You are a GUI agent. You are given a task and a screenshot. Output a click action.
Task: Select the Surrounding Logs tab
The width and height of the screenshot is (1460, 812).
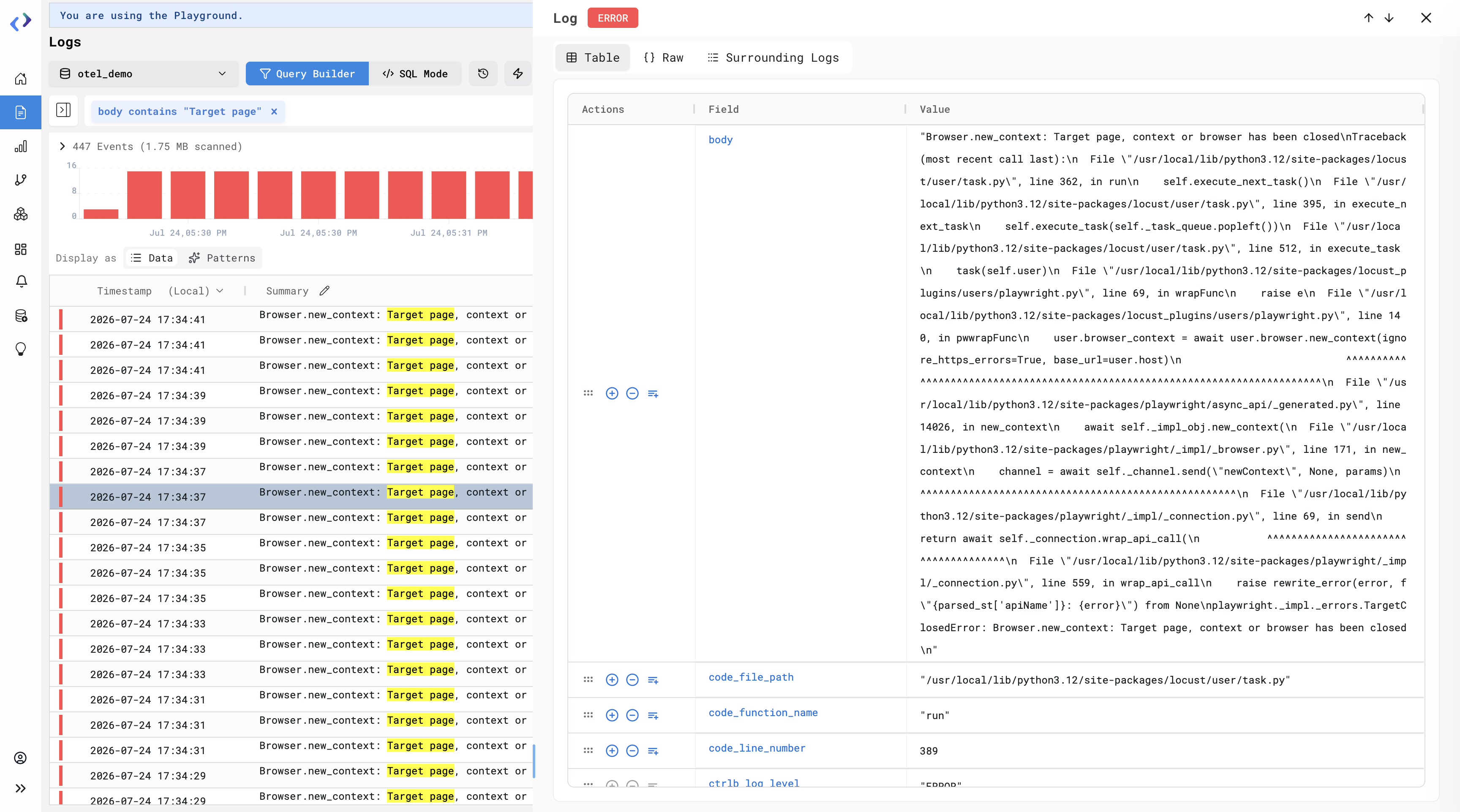click(773, 57)
